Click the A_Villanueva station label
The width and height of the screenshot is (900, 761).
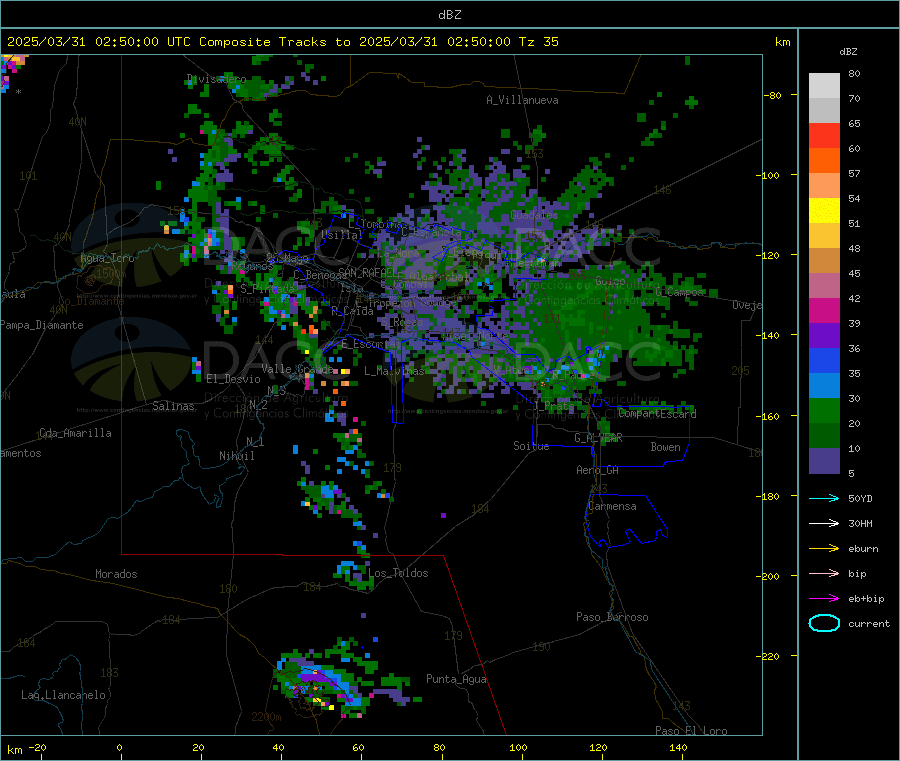(x=522, y=100)
